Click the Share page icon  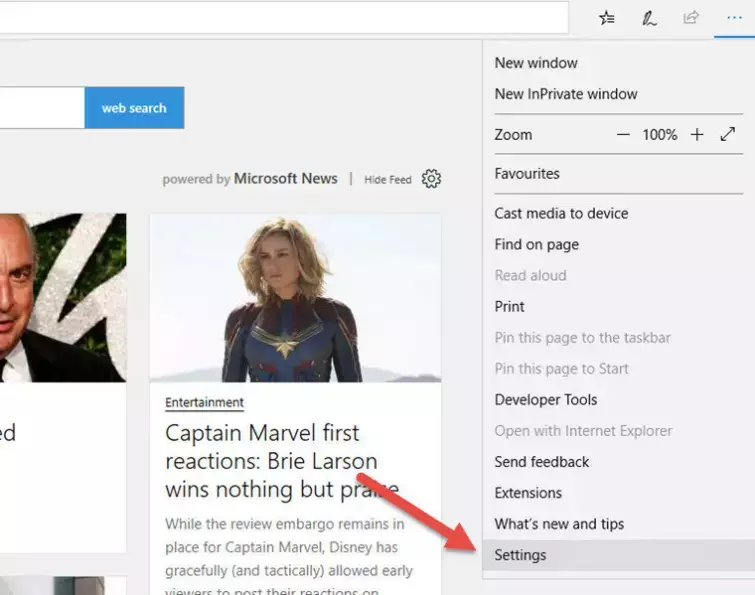[690, 18]
